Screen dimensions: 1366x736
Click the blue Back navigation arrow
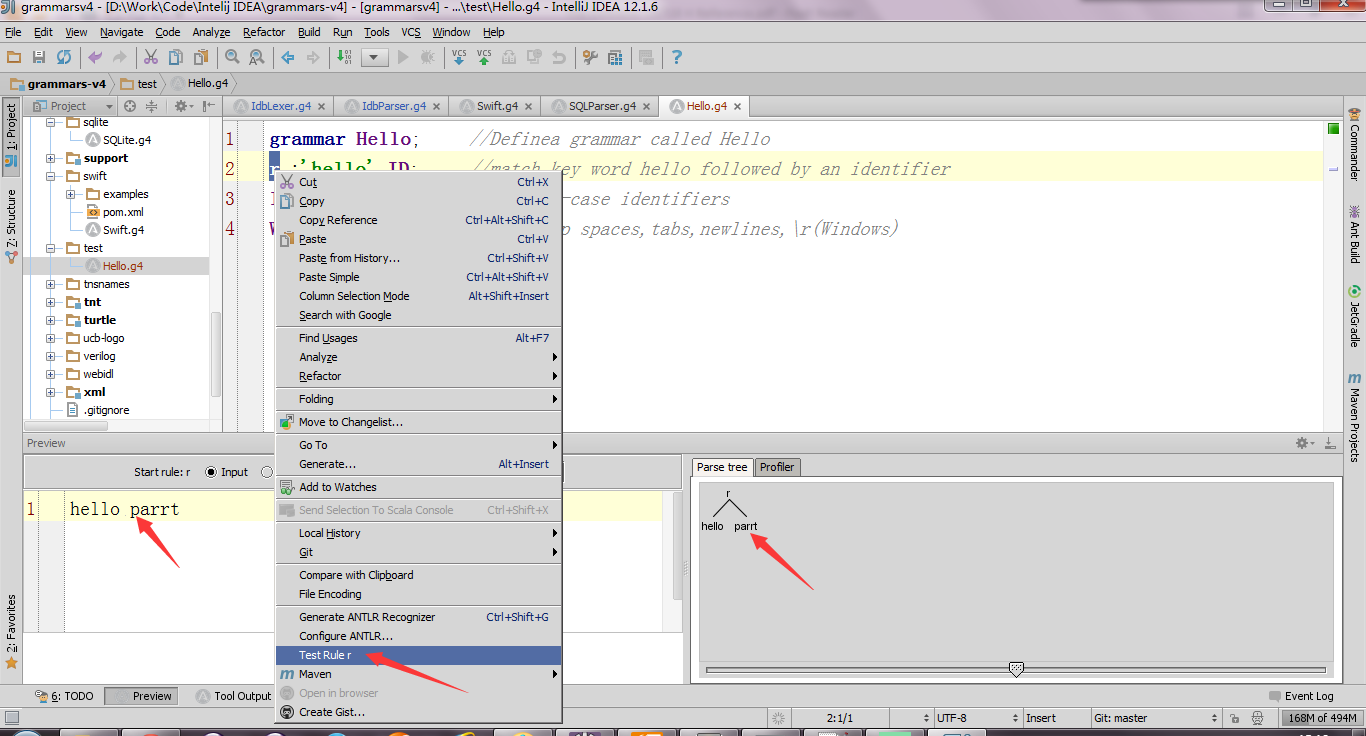coord(288,57)
